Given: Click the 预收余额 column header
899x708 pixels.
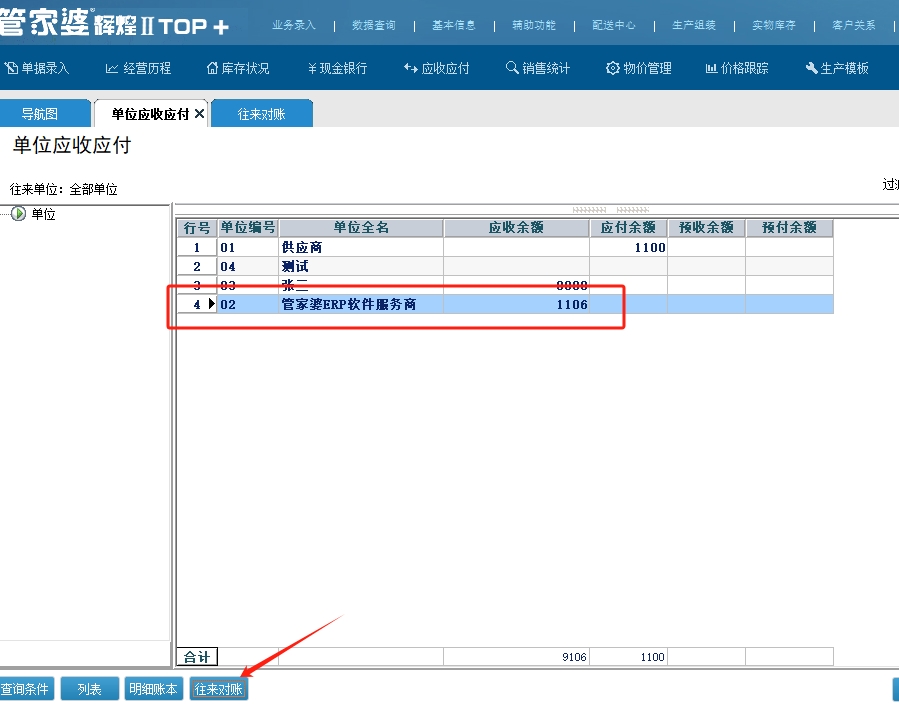Looking at the screenshot, I should coord(706,228).
